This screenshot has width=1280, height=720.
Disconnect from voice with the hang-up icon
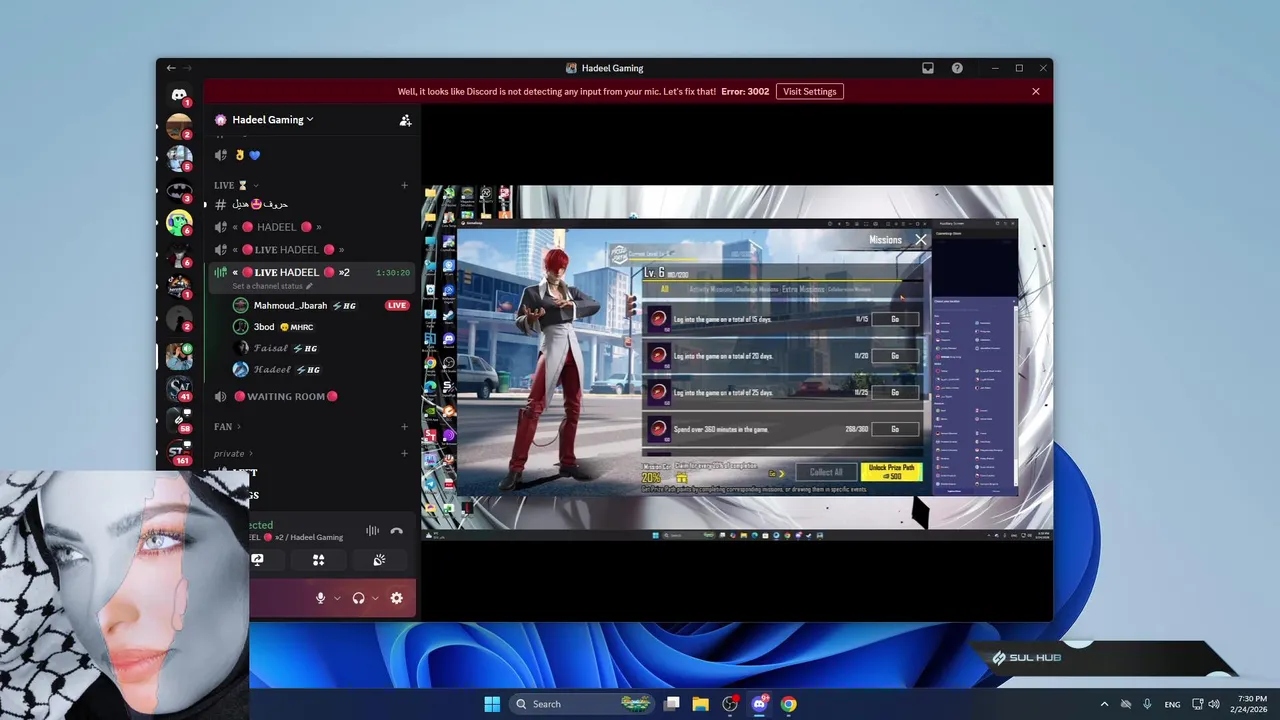pos(397,531)
